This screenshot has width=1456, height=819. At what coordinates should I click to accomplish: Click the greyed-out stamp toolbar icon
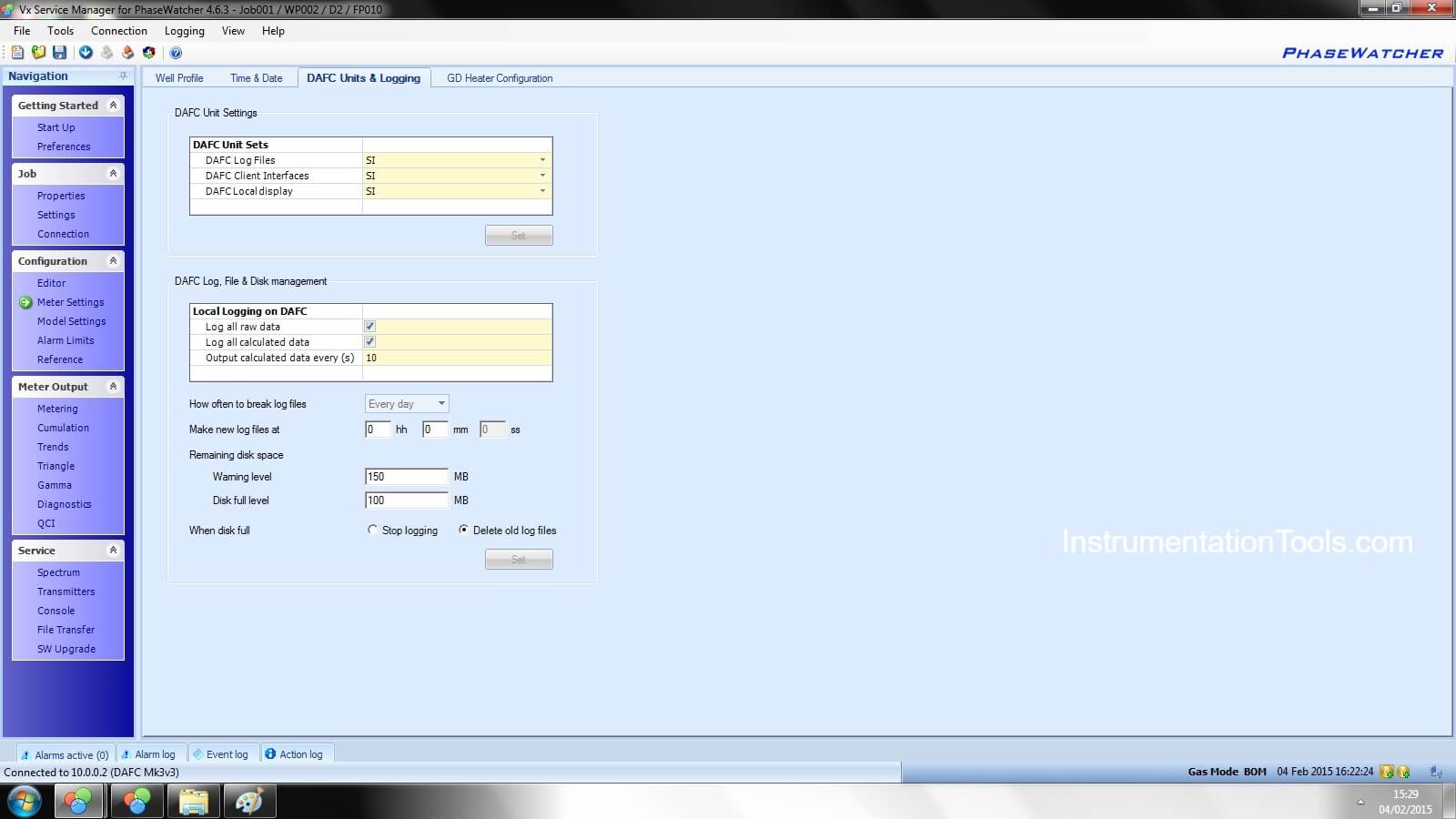coord(106,53)
